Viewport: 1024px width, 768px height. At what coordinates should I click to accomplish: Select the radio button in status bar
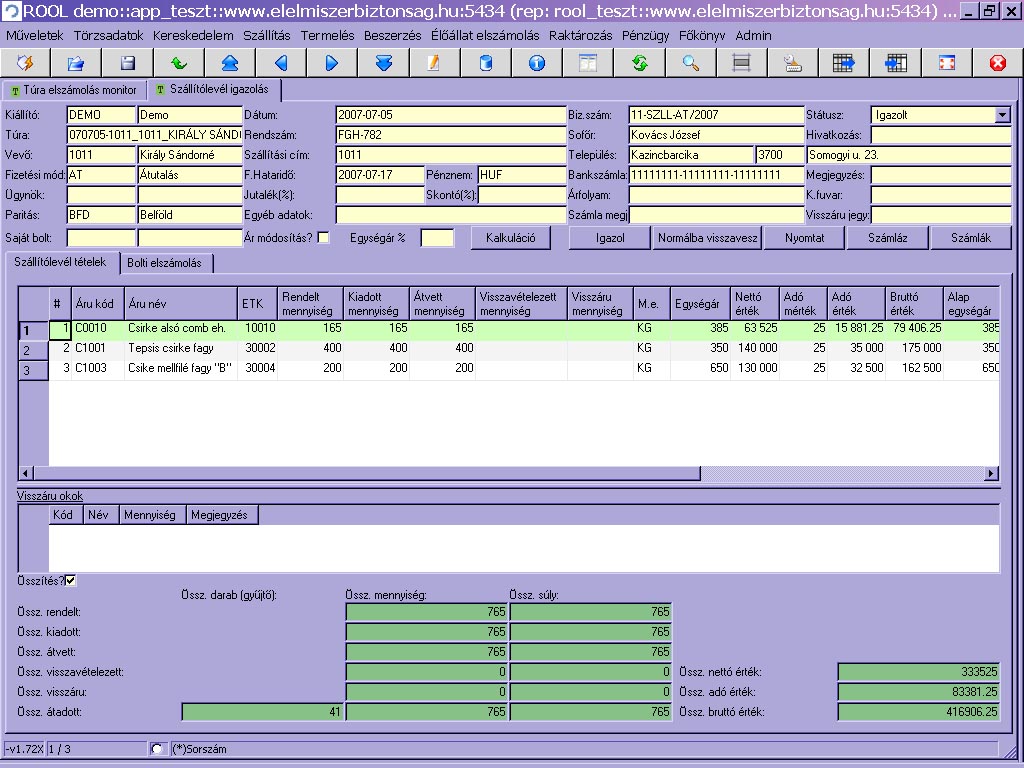point(157,749)
